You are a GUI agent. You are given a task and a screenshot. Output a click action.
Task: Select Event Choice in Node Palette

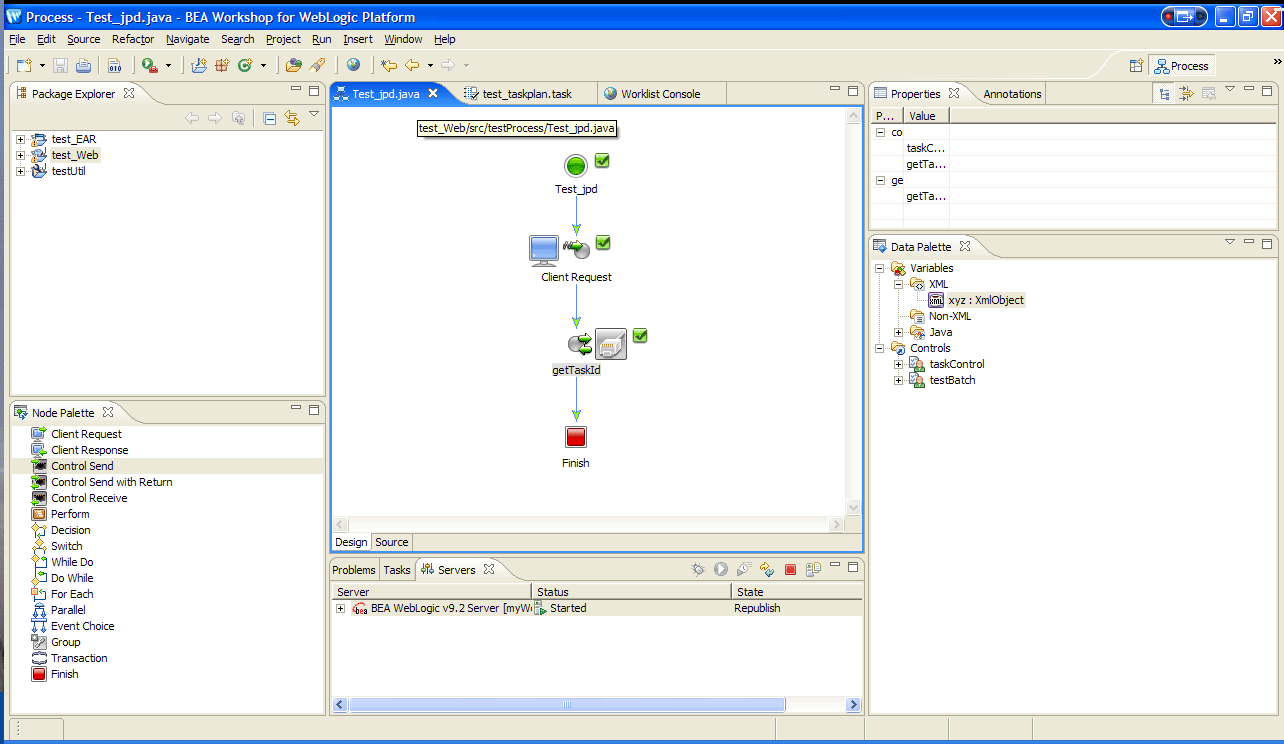click(x=72, y=626)
